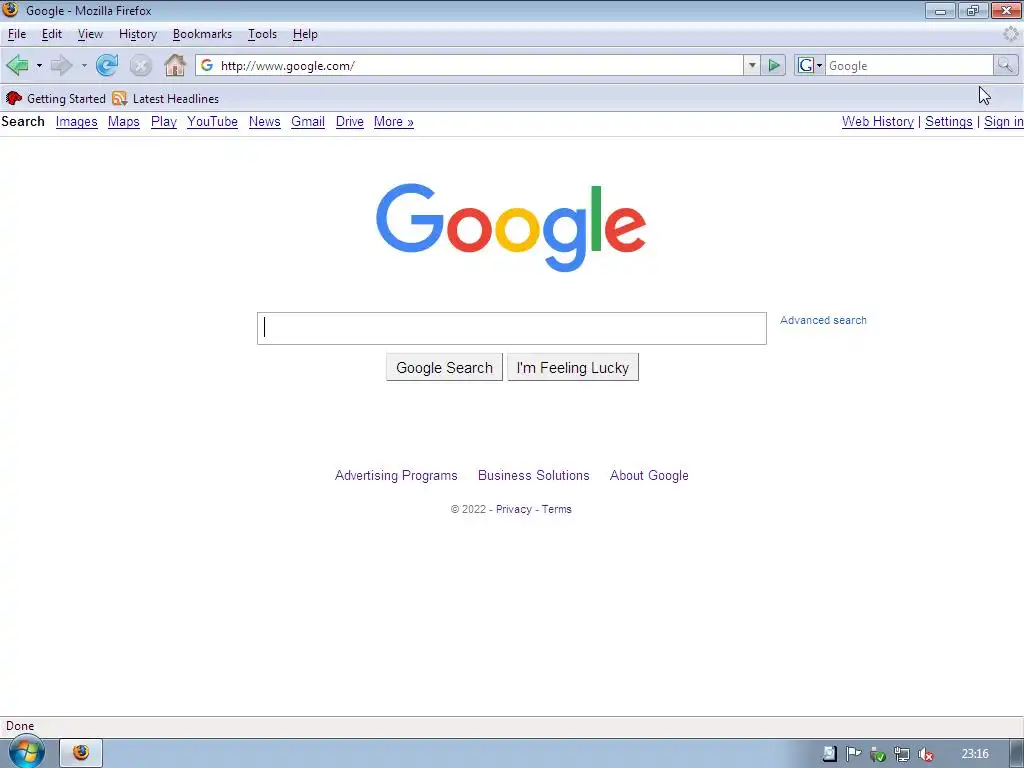Viewport: 1024px width, 768px height.
Task: Open the Images link
Action: click(76, 122)
